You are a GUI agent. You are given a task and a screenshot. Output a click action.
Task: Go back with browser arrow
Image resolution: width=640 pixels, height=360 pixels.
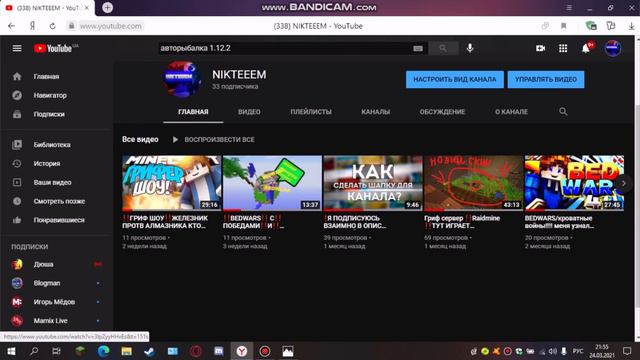(11, 26)
